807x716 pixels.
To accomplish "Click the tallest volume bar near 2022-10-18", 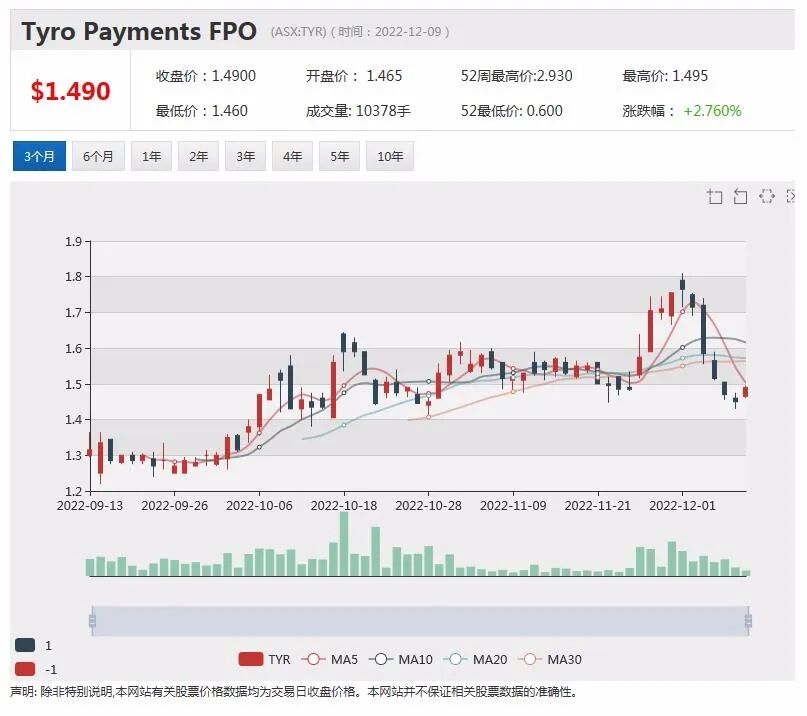I will (344, 544).
